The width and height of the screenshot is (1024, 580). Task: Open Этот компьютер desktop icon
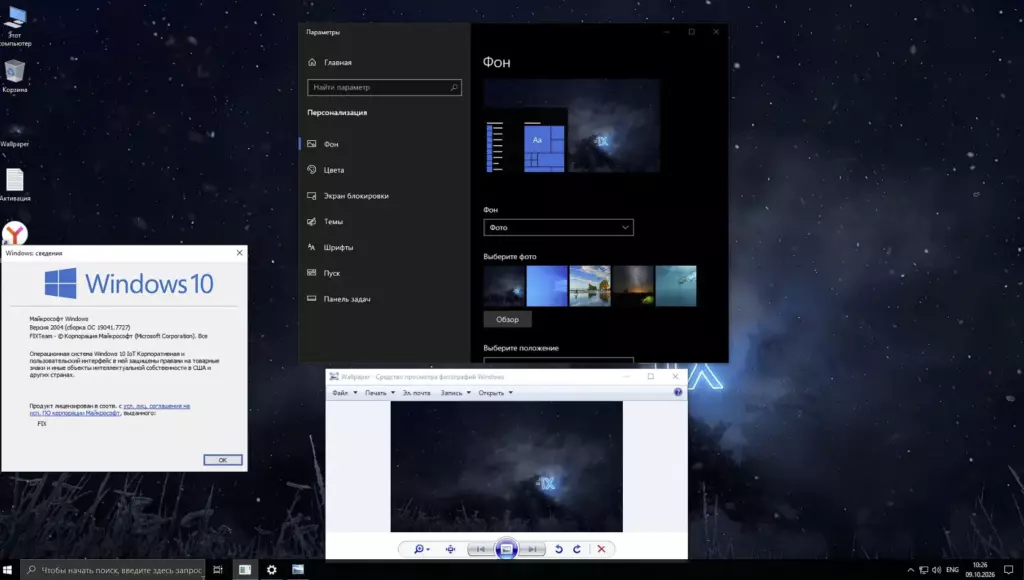coord(15,26)
